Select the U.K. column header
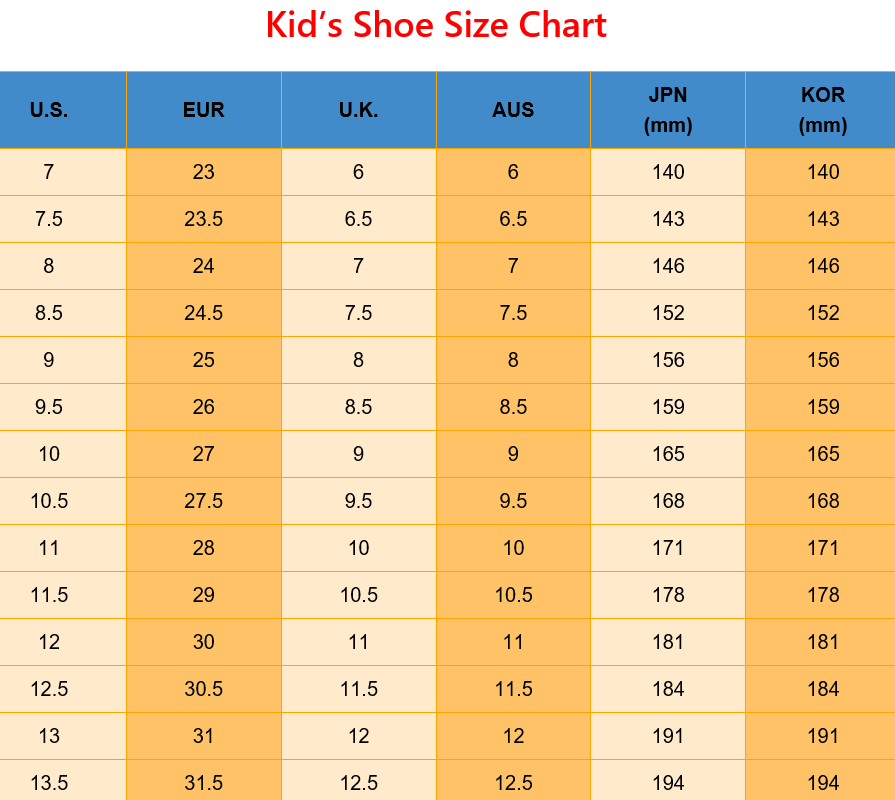Image resolution: width=895 pixels, height=800 pixels. coord(358,110)
